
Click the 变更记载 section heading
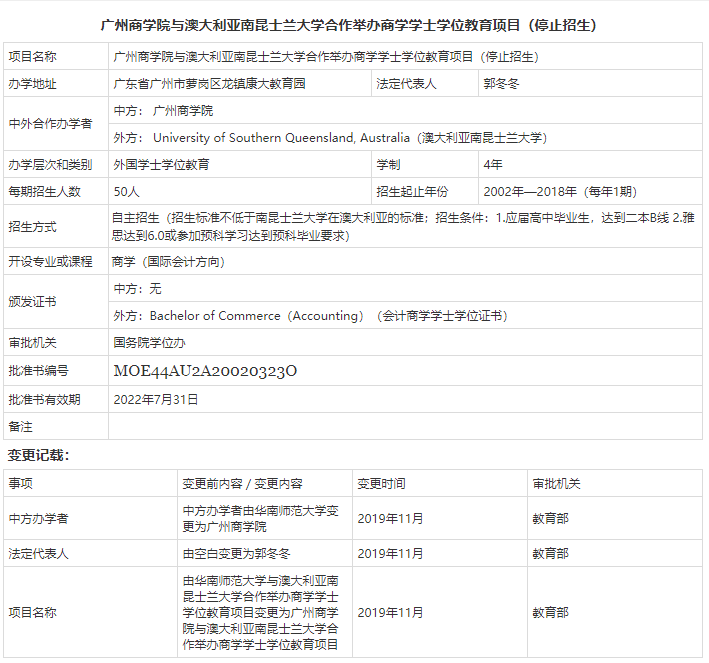38,455
